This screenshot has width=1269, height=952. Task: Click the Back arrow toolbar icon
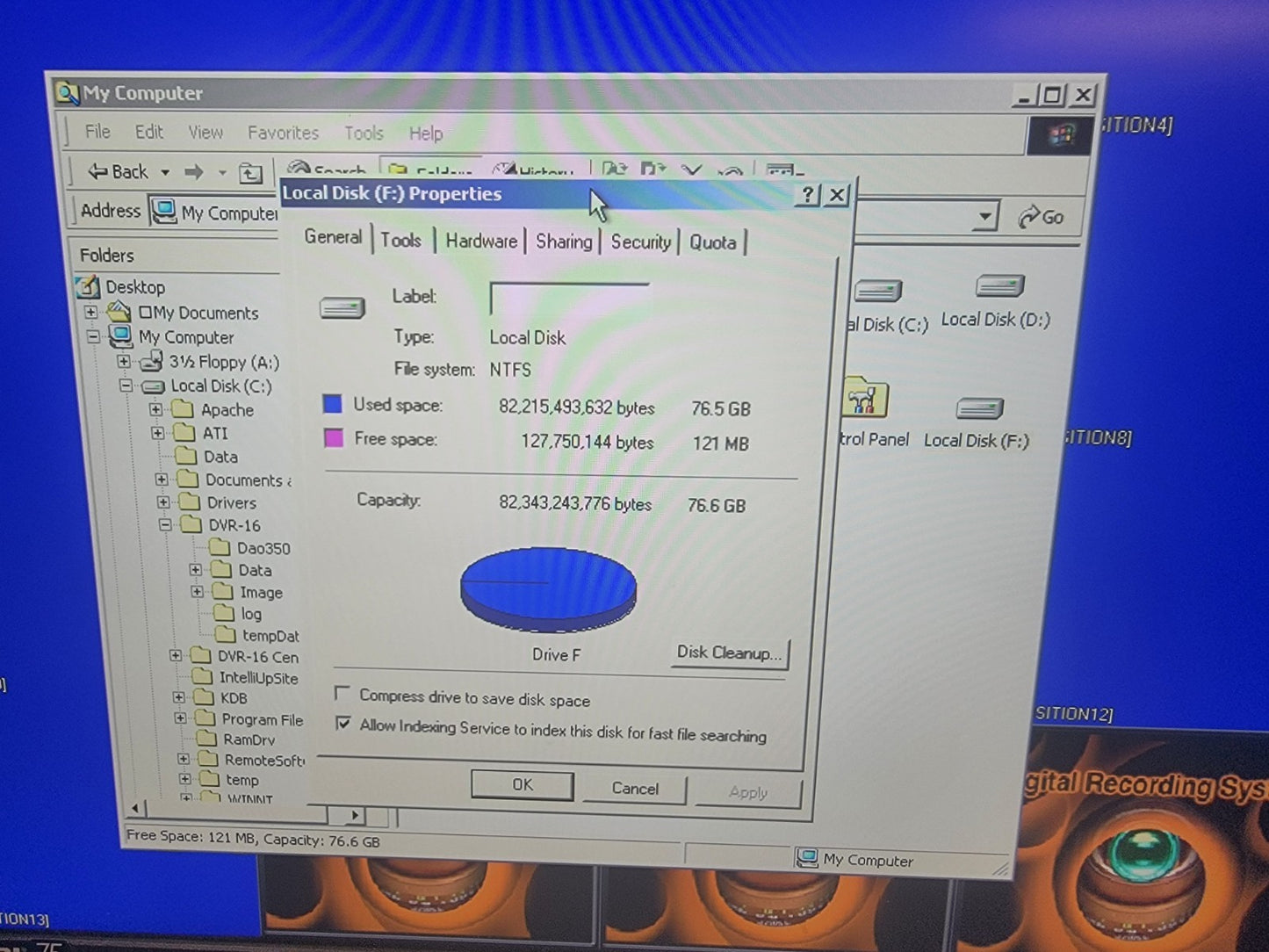coord(98,172)
